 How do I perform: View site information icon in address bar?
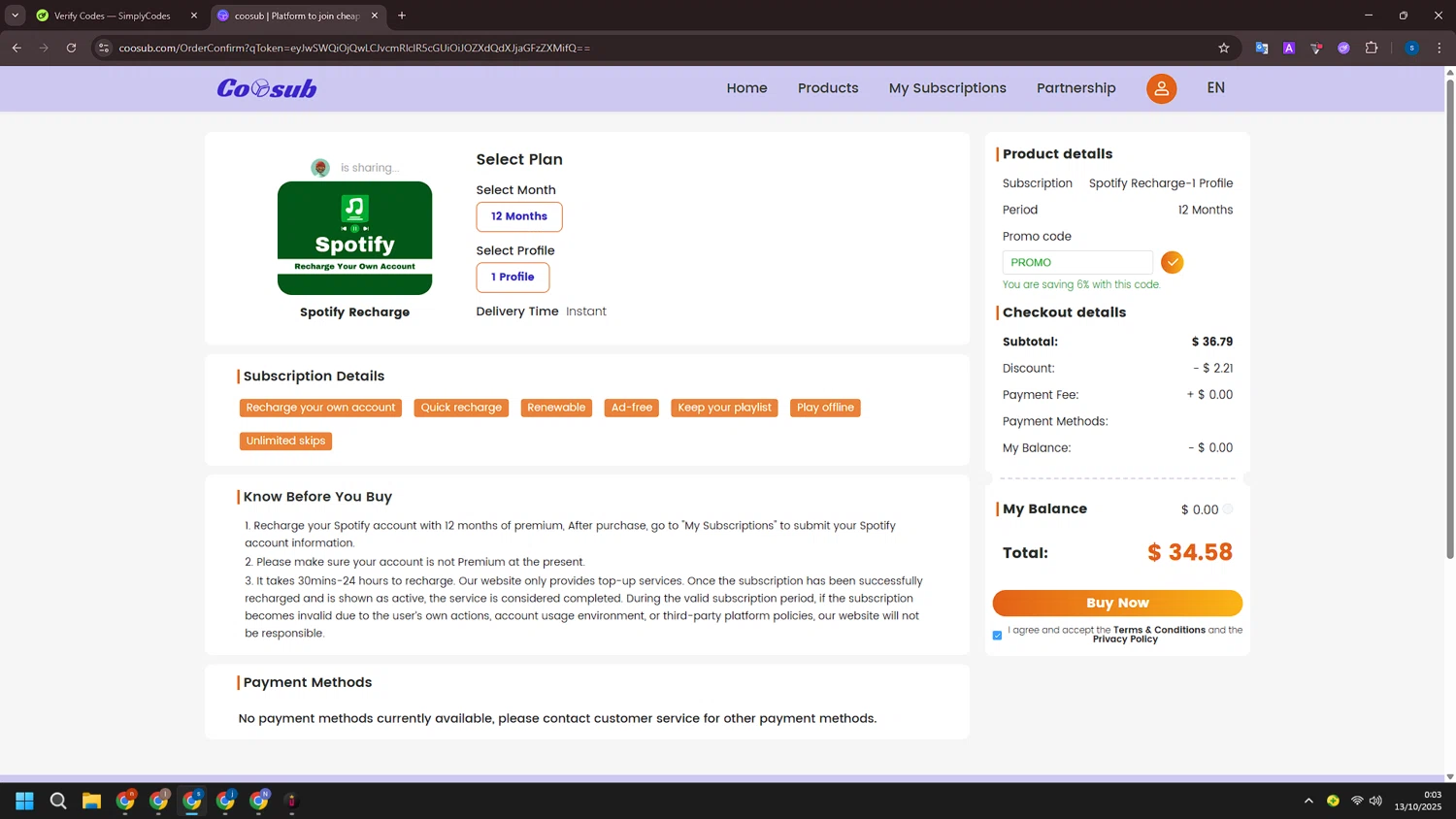(104, 48)
